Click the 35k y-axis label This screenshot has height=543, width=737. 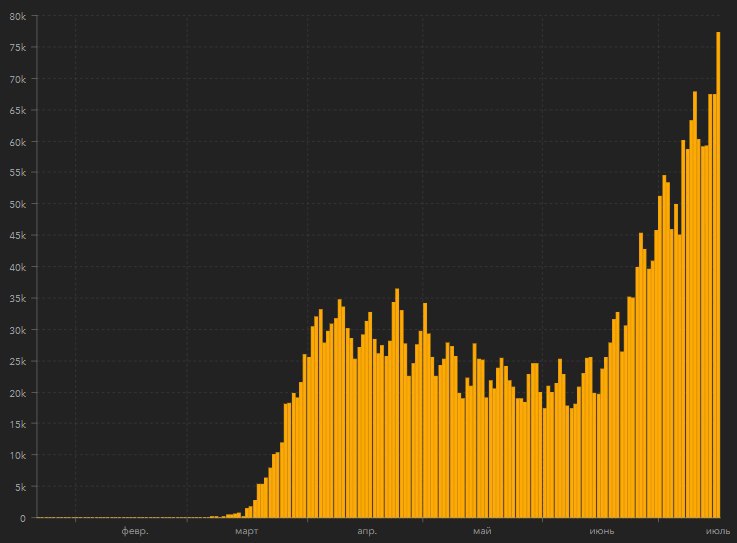(17, 299)
